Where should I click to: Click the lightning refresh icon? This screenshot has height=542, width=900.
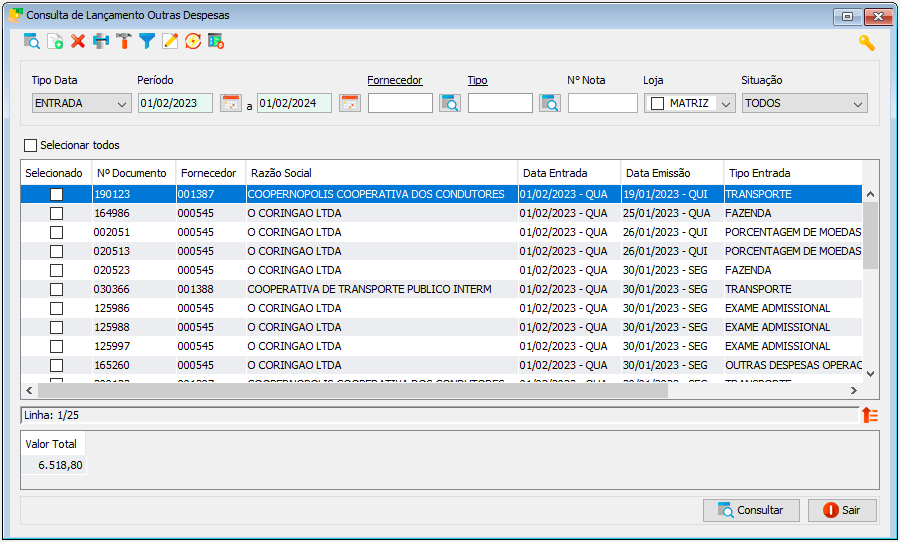(x=193, y=41)
